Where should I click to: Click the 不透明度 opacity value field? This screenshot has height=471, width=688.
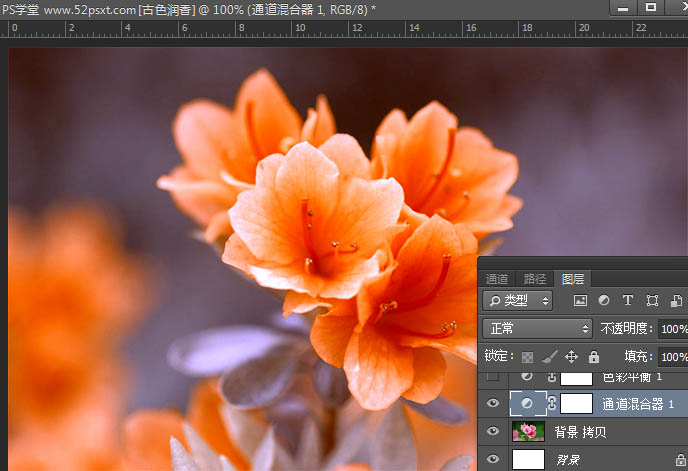click(x=672, y=329)
